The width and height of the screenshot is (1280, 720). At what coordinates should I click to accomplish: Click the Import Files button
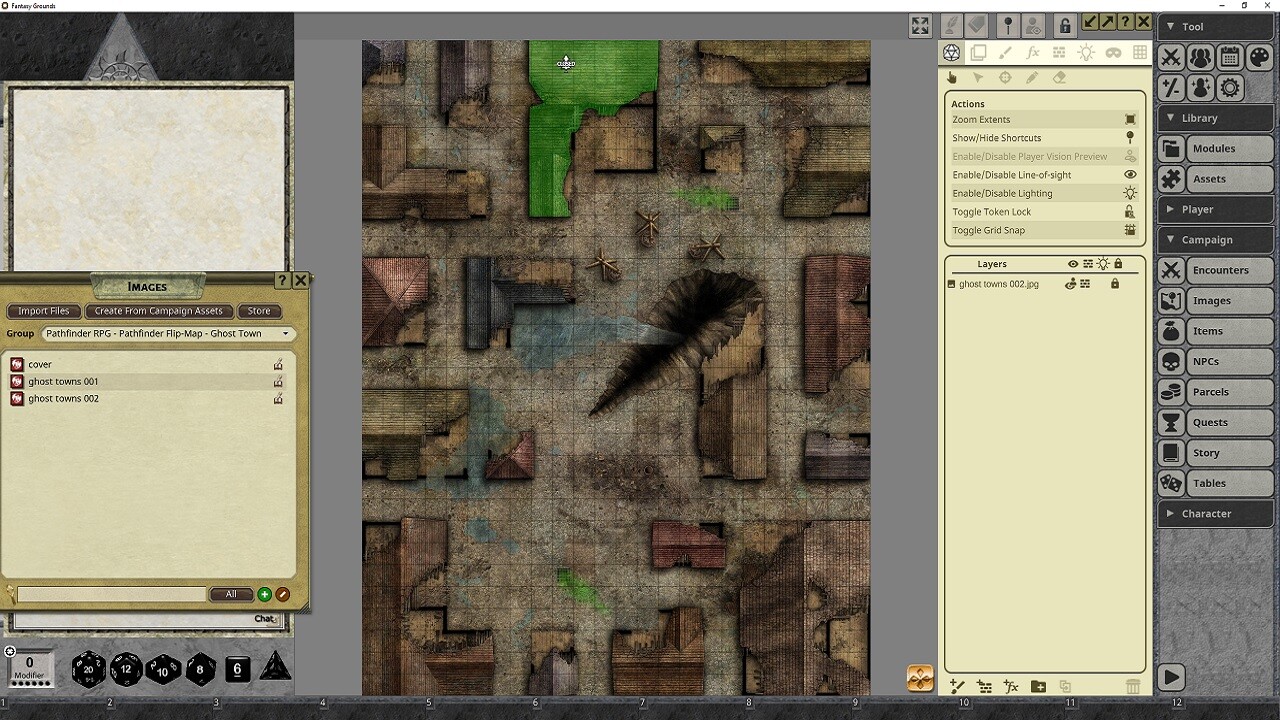pos(43,311)
